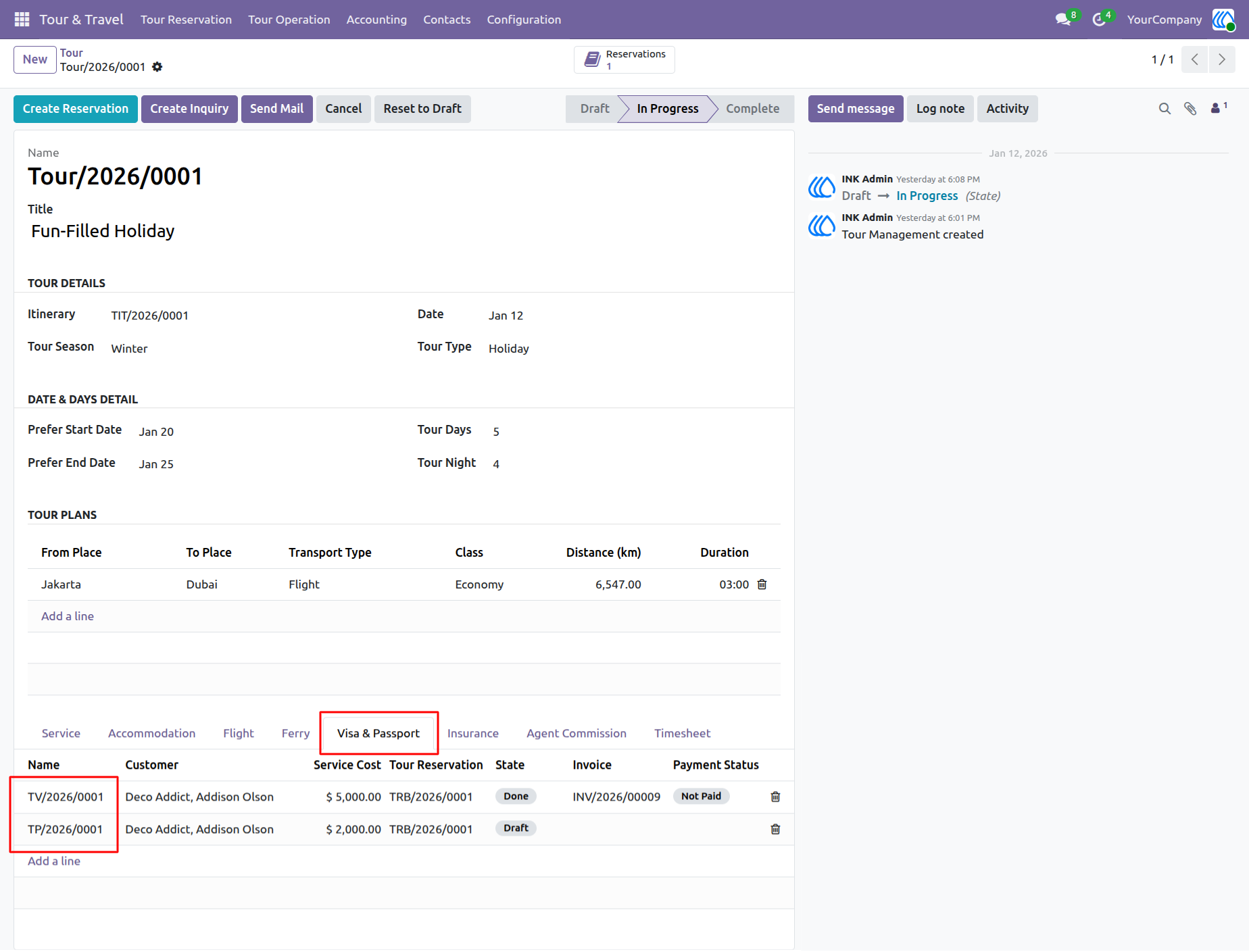The height and width of the screenshot is (952, 1249).
Task: Open the activities clock icon
Action: (1100, 20)
